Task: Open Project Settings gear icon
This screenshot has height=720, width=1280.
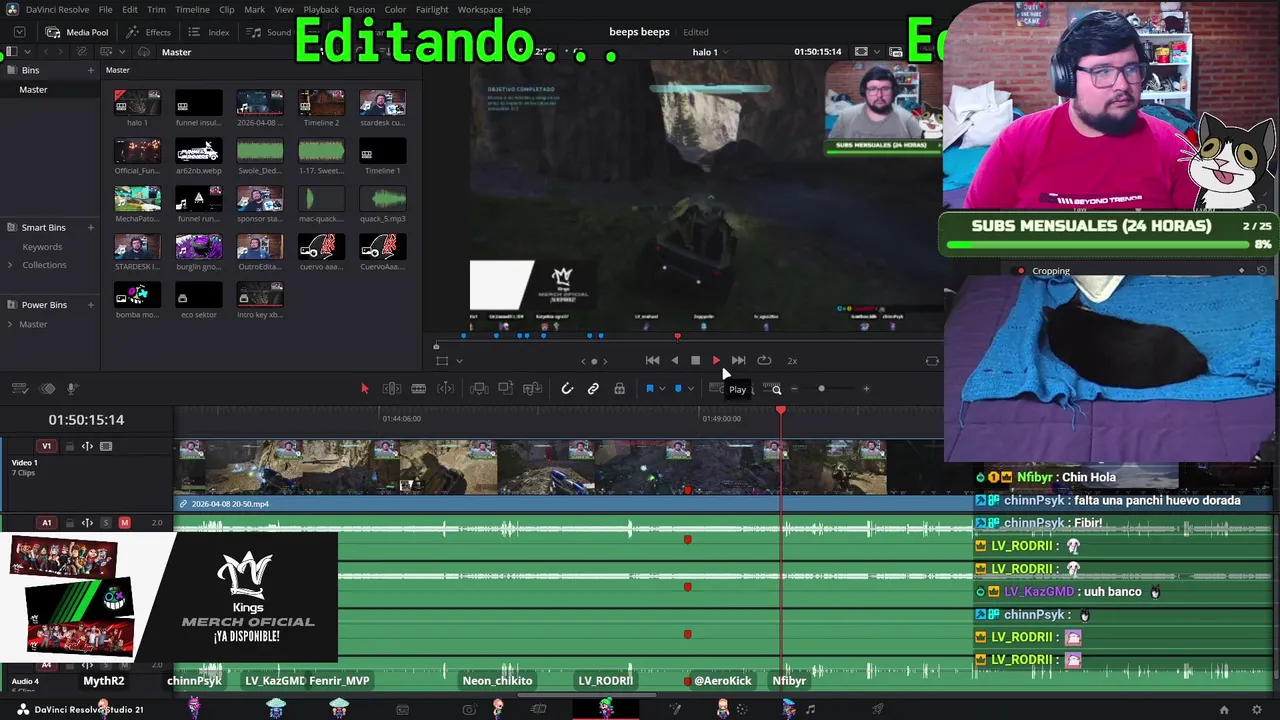Action: 1257,710
